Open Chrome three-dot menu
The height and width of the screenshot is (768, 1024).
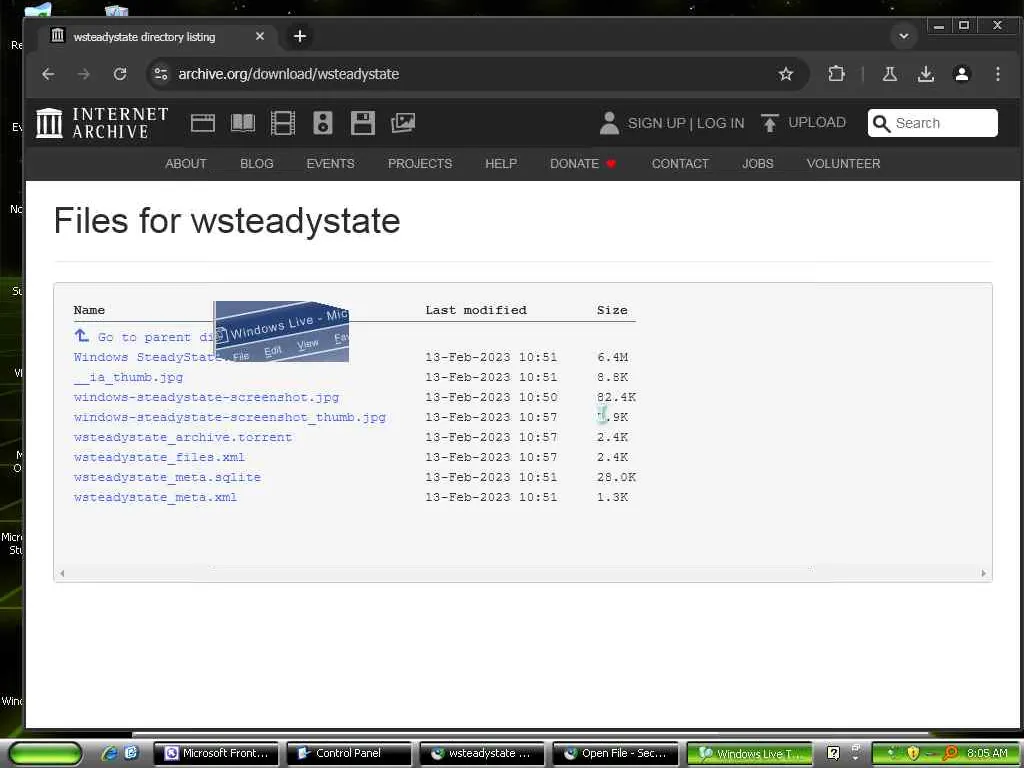pos(997,74)
